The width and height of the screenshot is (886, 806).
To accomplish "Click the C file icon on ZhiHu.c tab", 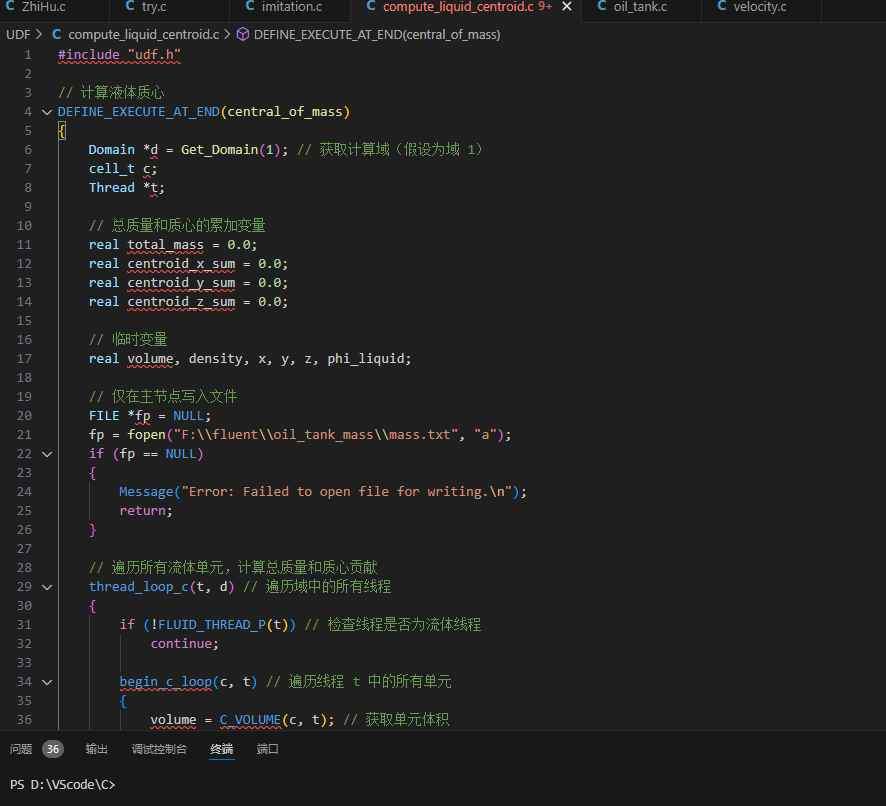I will pyautogui.click(x=9, y=8).
